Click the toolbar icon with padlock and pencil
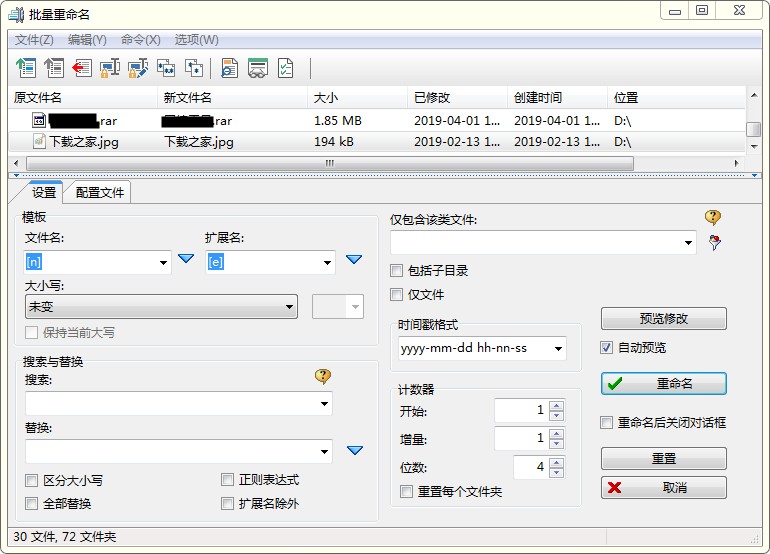The image size is (770, 554). click(x=138, y=68)
